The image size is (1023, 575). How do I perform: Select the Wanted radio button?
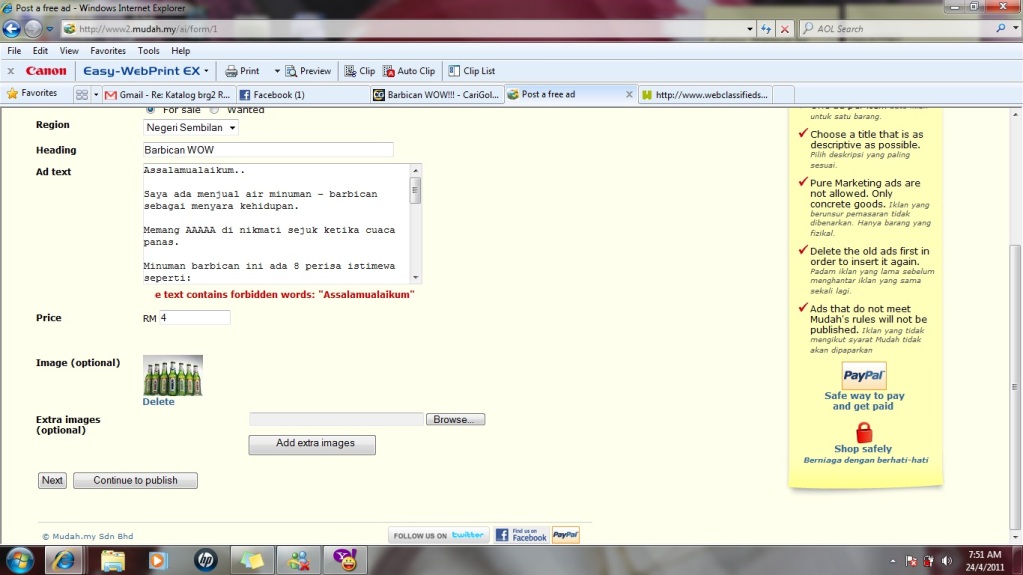click(214, 110)
